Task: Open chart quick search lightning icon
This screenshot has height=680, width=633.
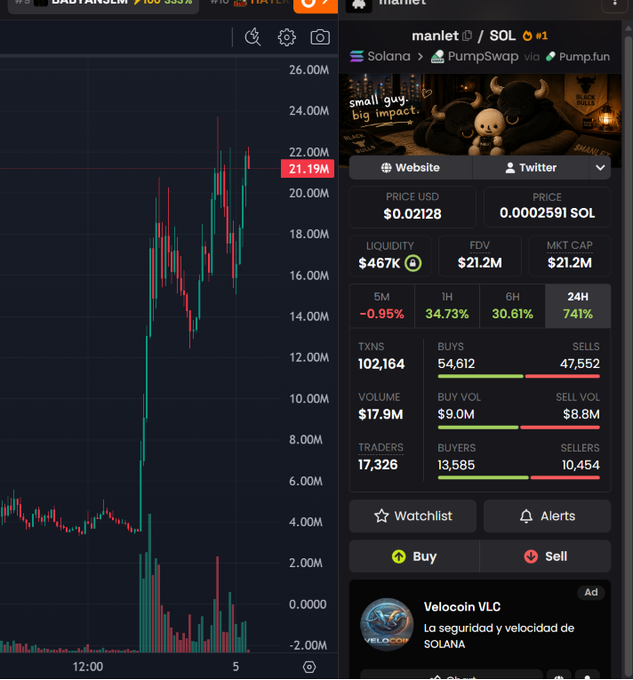Action: [x=253, y=37]
